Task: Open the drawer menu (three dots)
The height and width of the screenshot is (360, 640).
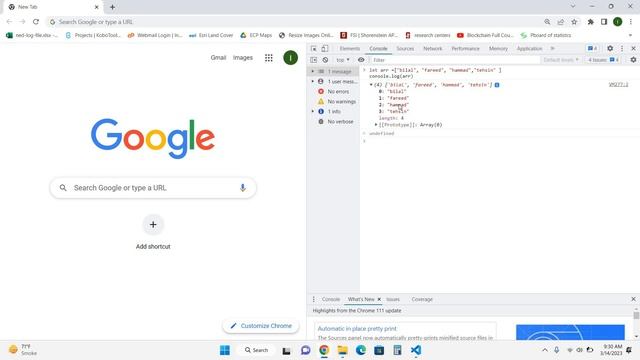Action: [313, 299]
